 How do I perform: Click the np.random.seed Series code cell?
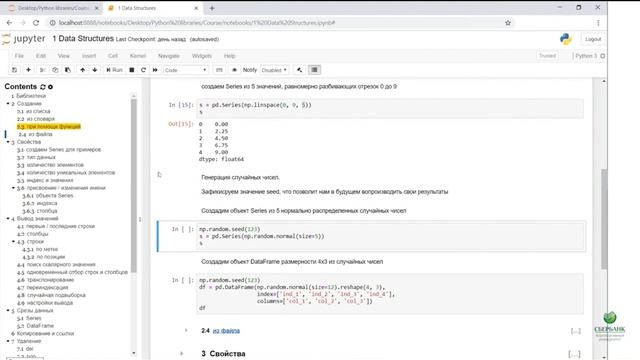point(390,236)
